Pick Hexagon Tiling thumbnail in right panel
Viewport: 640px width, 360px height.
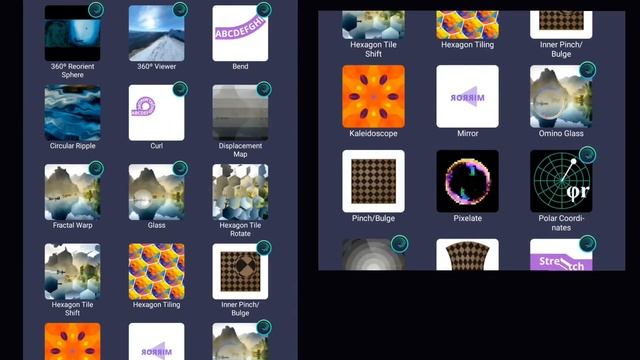pos(467,25)
